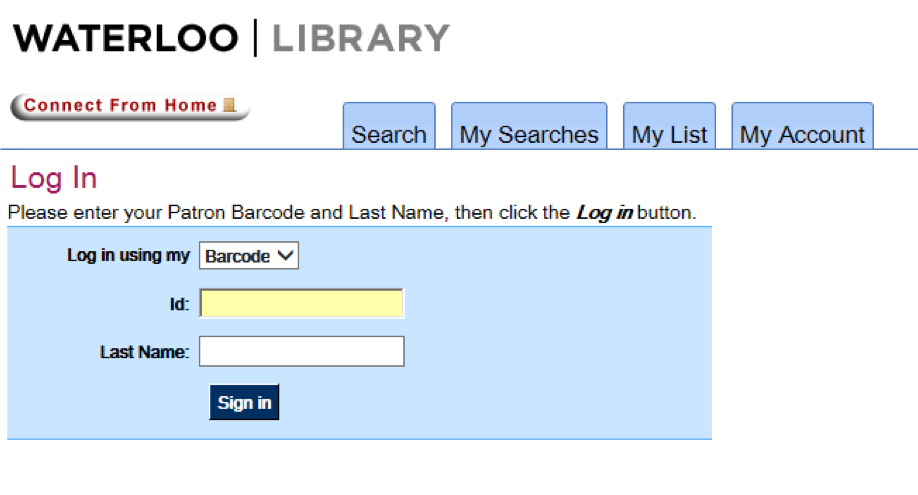This screenshot has width=918, height=495.
Task: Click the Patron Barcode instruction sentence
Action: (x=290, y=213)
